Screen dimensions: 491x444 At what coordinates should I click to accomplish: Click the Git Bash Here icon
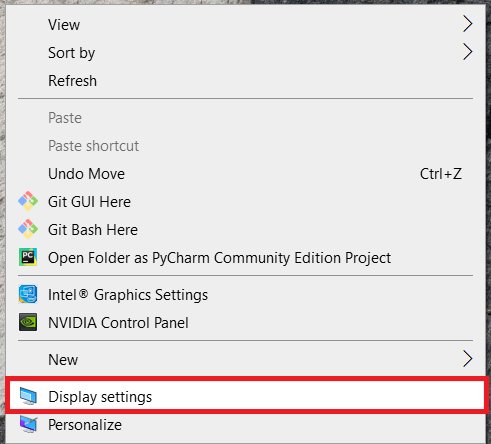pos(28,229)
